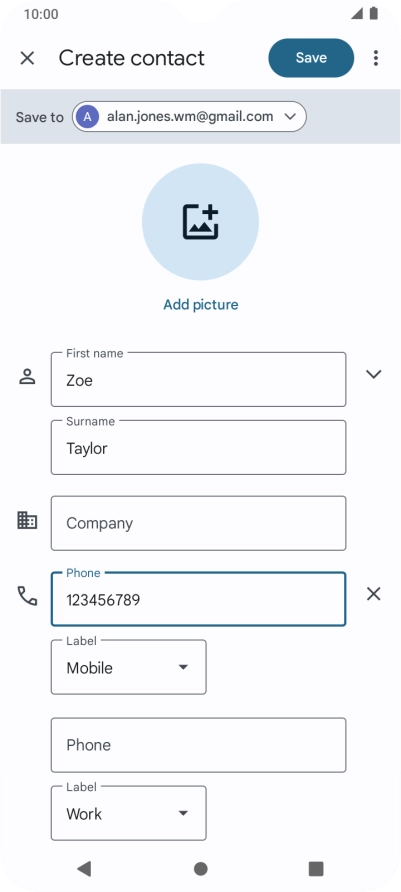This screenshot has height=892, width=401.
Task: Tap the company building icon
Action: (x=27, y=521)
